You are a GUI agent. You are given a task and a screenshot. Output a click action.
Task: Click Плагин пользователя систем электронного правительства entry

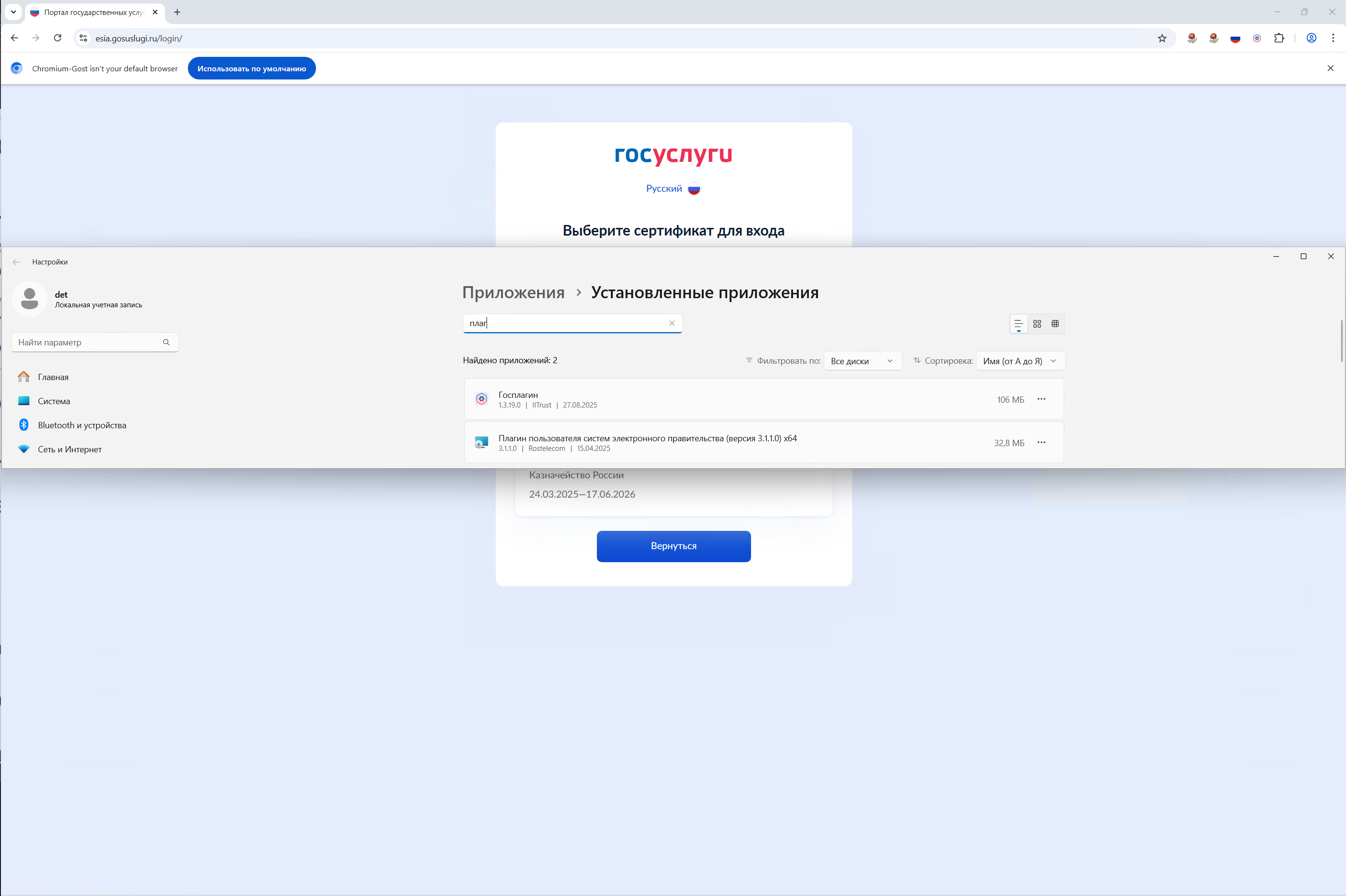pos(763,442)
